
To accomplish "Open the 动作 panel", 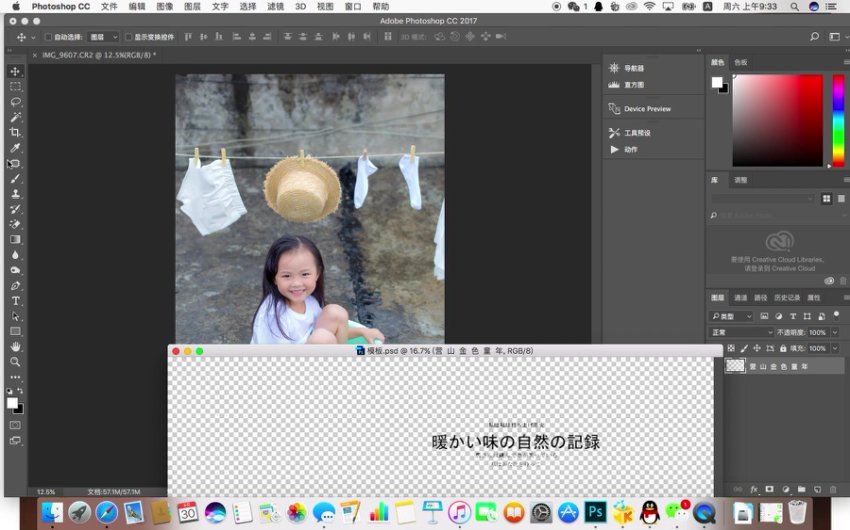I will pos(623,150).
